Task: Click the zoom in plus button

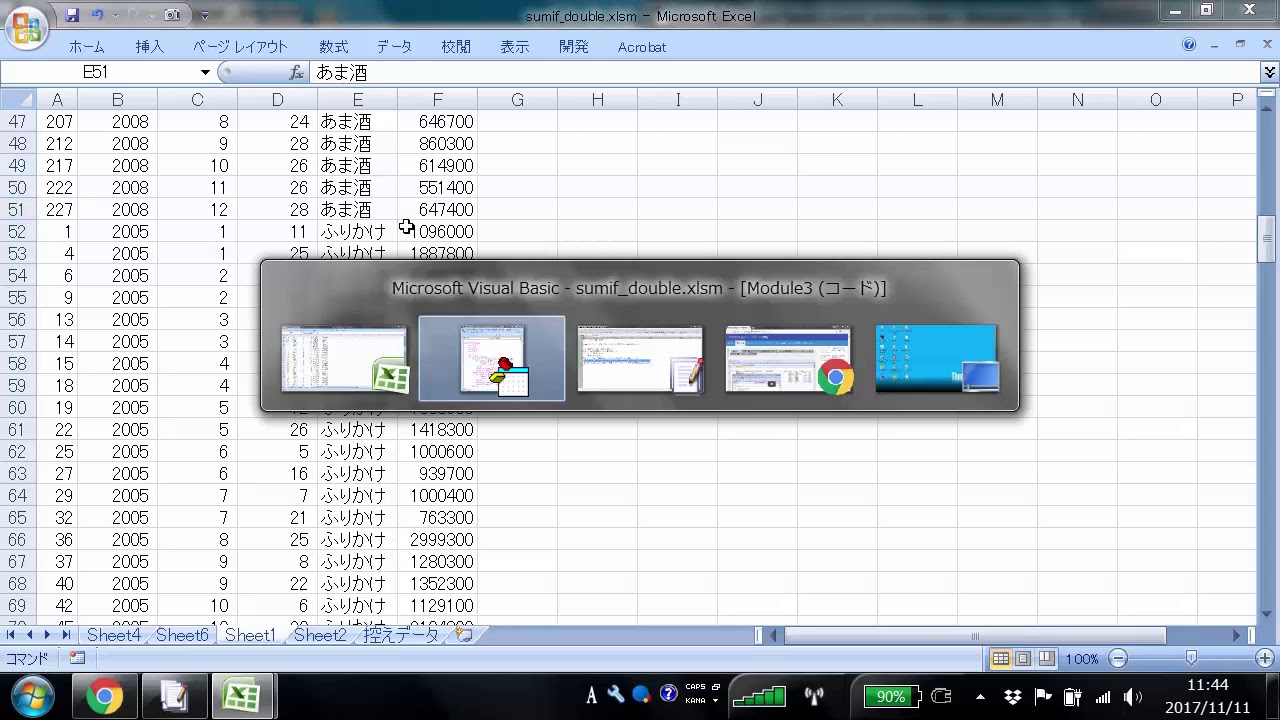Action: click(x=1265, y=658)
